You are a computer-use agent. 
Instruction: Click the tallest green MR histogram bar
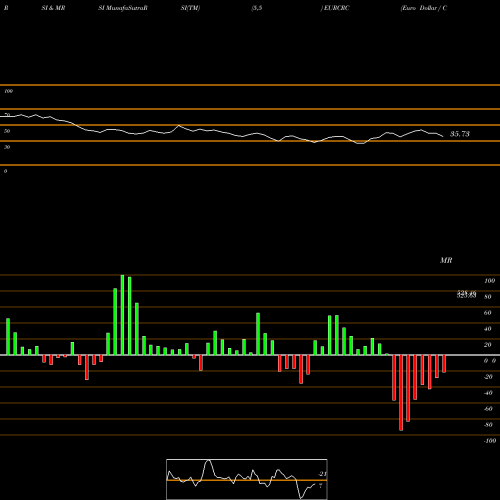pos(122,315)
